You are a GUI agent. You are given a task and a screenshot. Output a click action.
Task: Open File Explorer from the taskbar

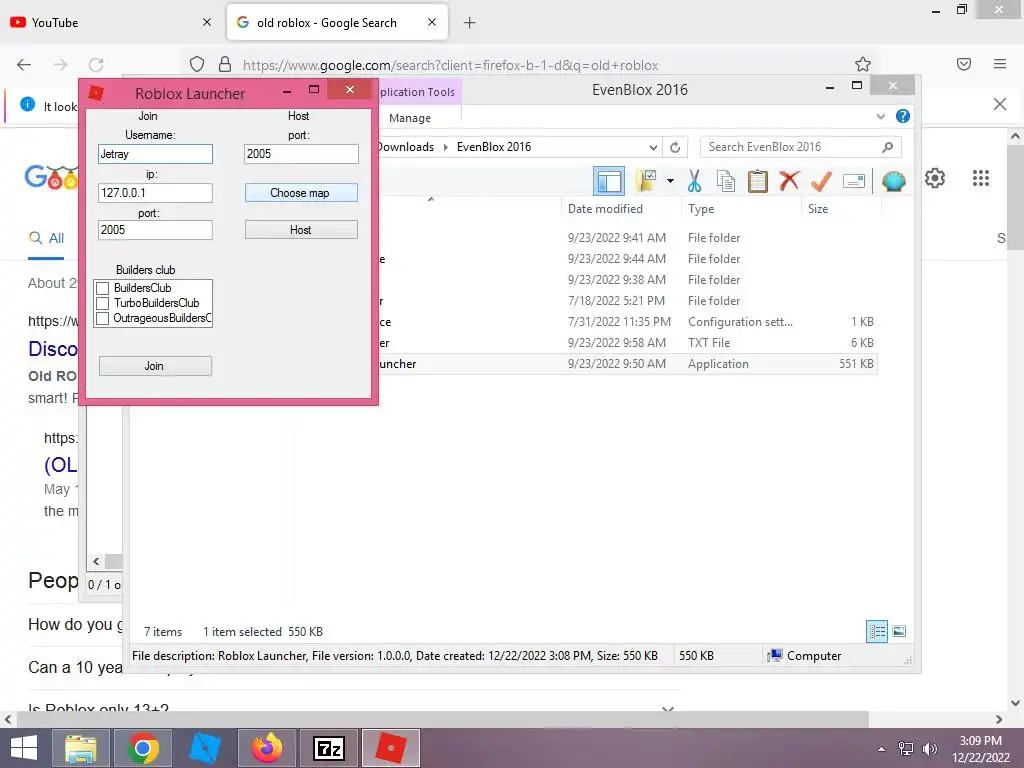point(80,748)
